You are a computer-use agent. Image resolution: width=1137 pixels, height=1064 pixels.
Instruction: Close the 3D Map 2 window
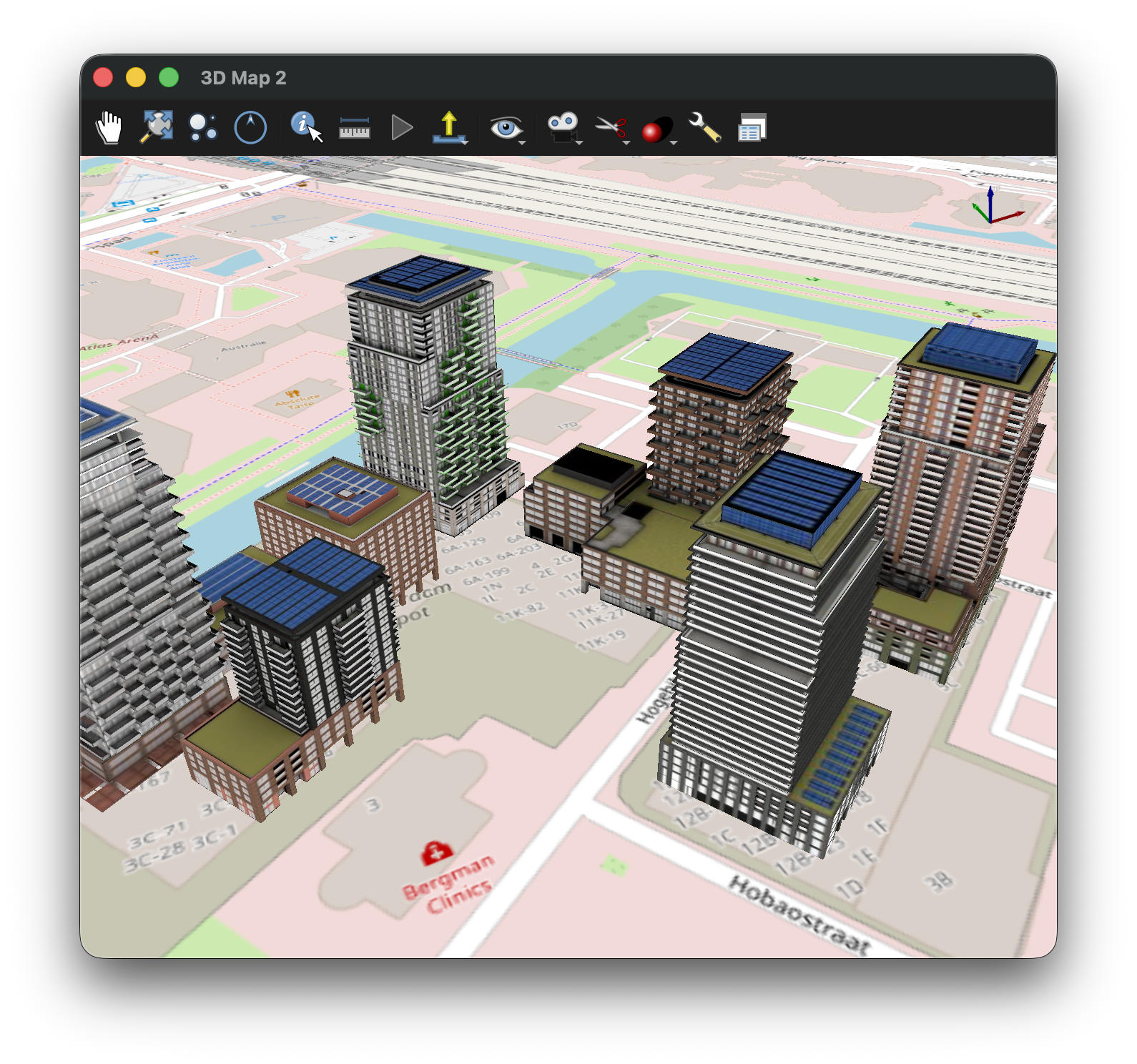click(103, 77)
